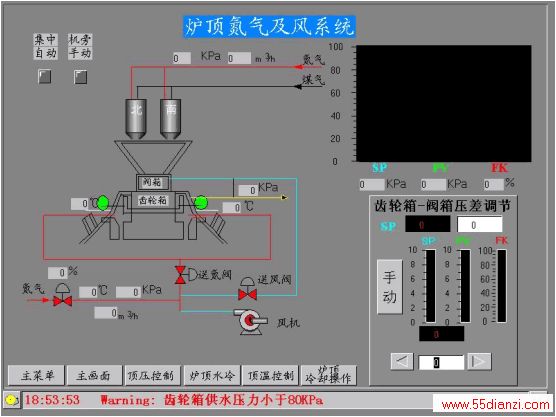Click the left green temperature indicator circle
The image size is (556, 417).
[x=102, y=203]
